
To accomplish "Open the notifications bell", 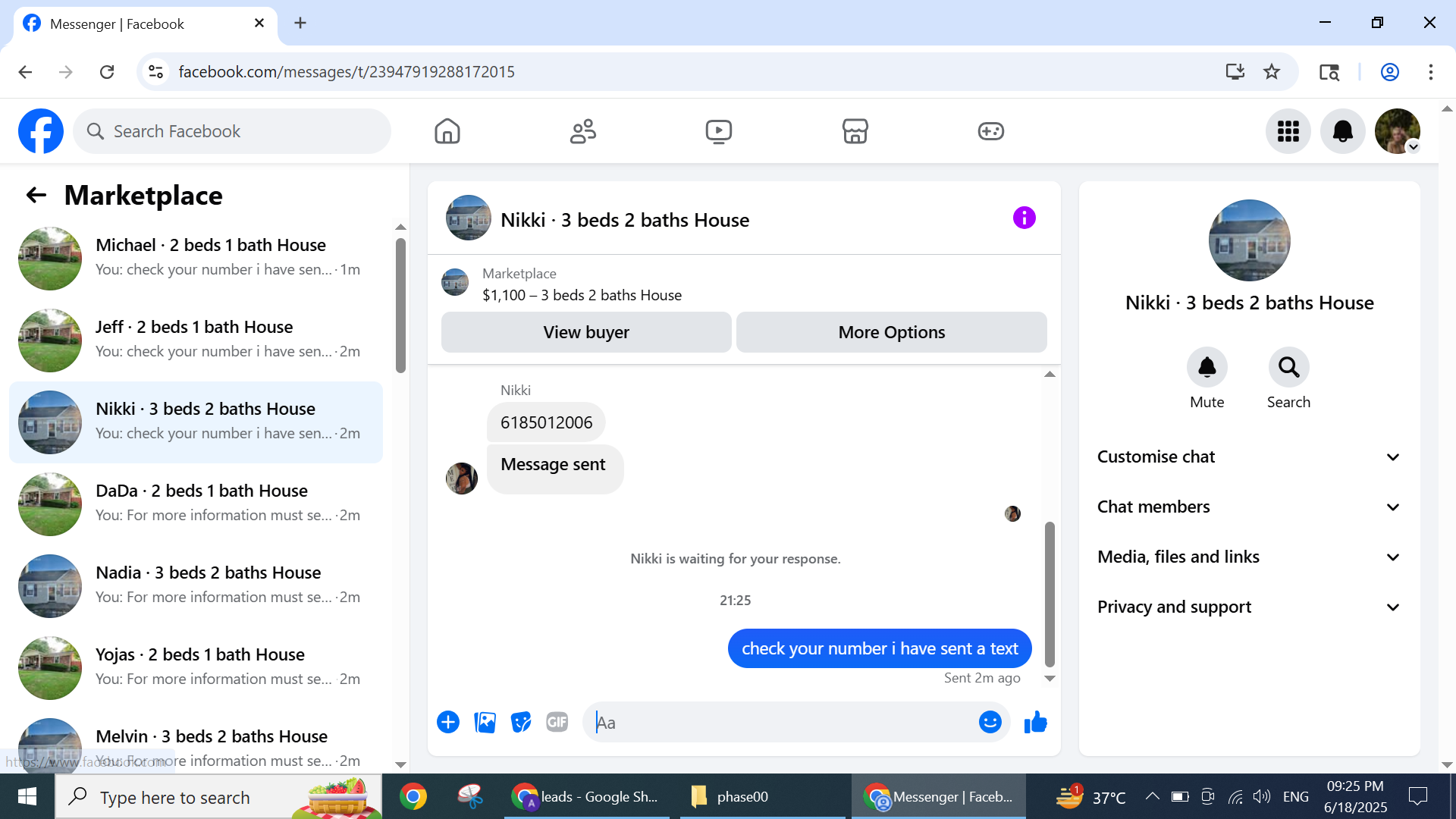I will [1343, 131].
